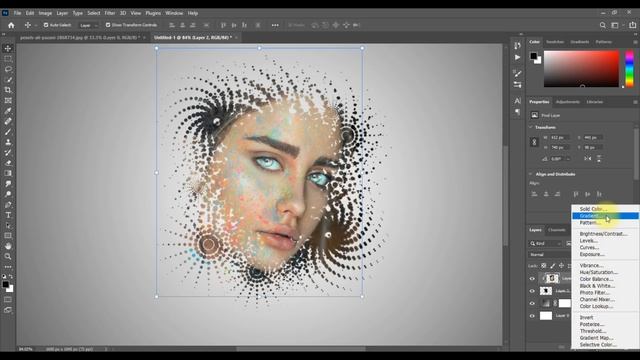
Task: Switch to the Untitled-1 document tab
Action: pos(193,38)
